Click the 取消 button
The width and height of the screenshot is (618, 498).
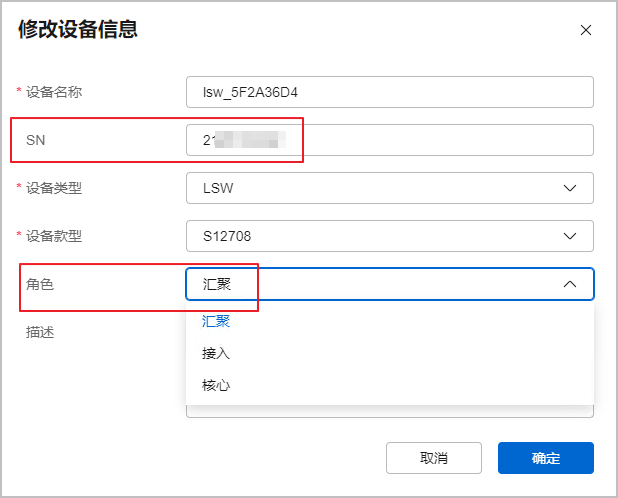pos(434,458)
